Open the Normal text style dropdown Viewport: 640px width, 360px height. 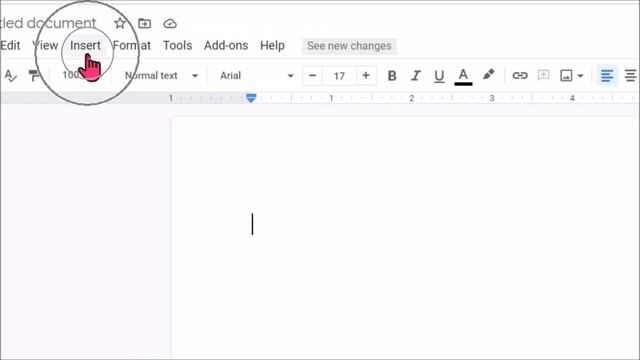(161, 76)
